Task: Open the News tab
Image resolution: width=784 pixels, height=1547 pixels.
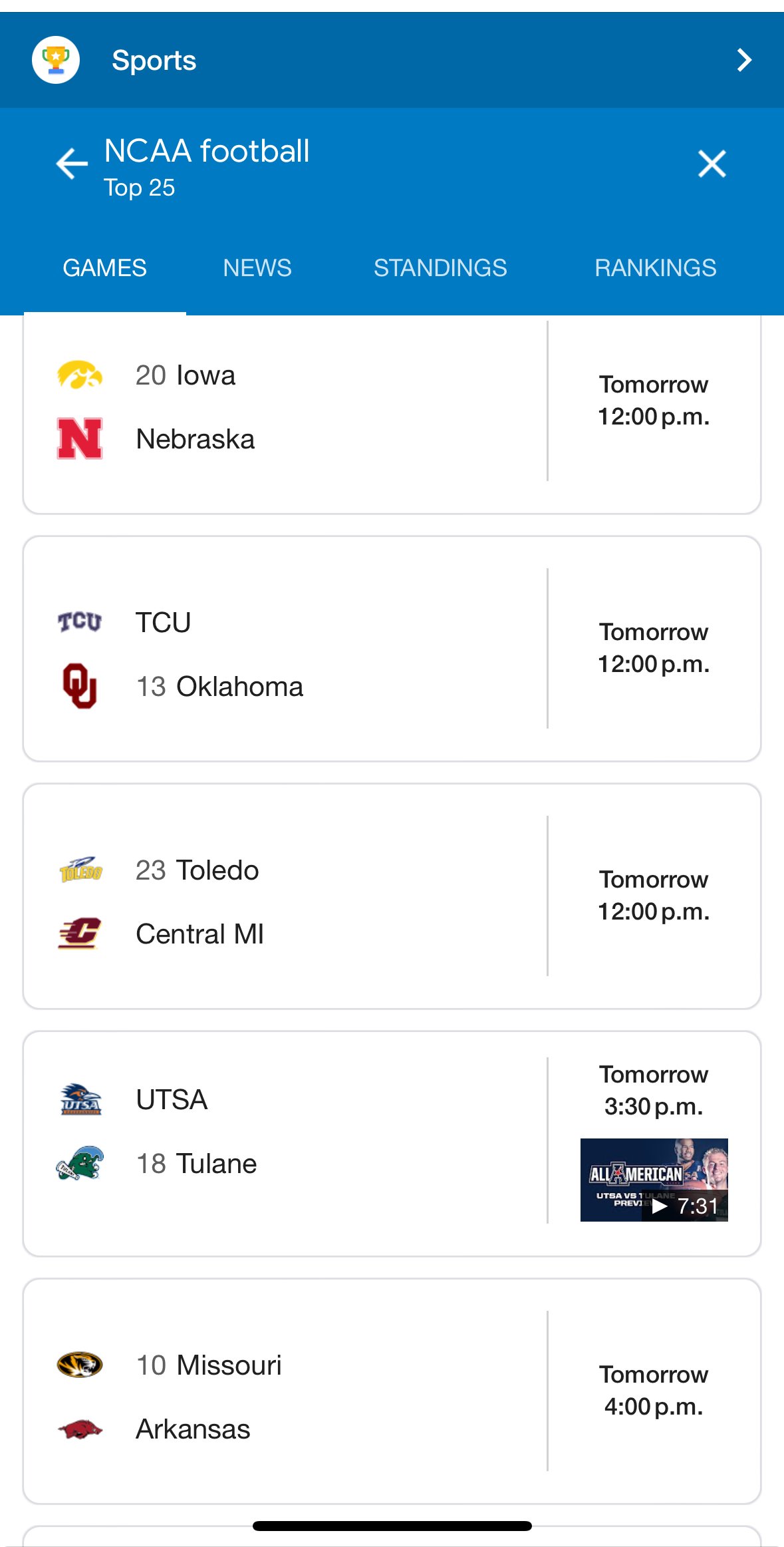Action: pos(257,267)
